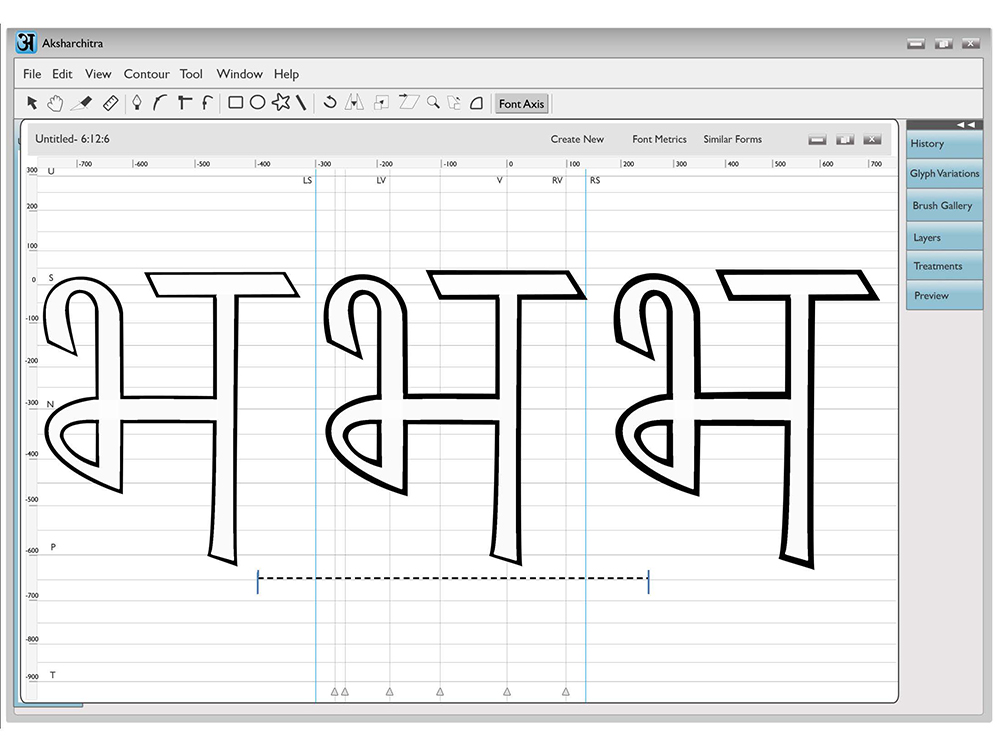
Task: Click the magnifier zoom tool
Action: 434,102
